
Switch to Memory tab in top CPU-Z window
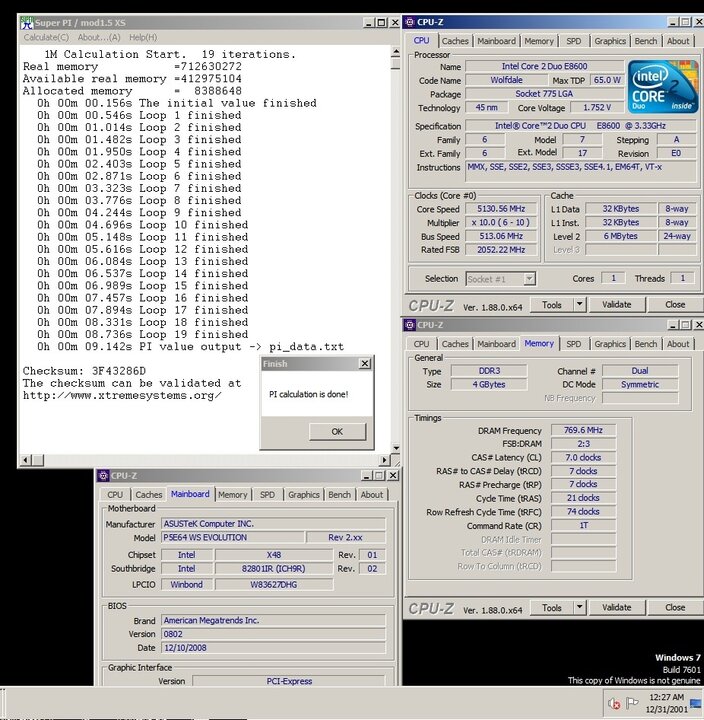click(539, 41)
